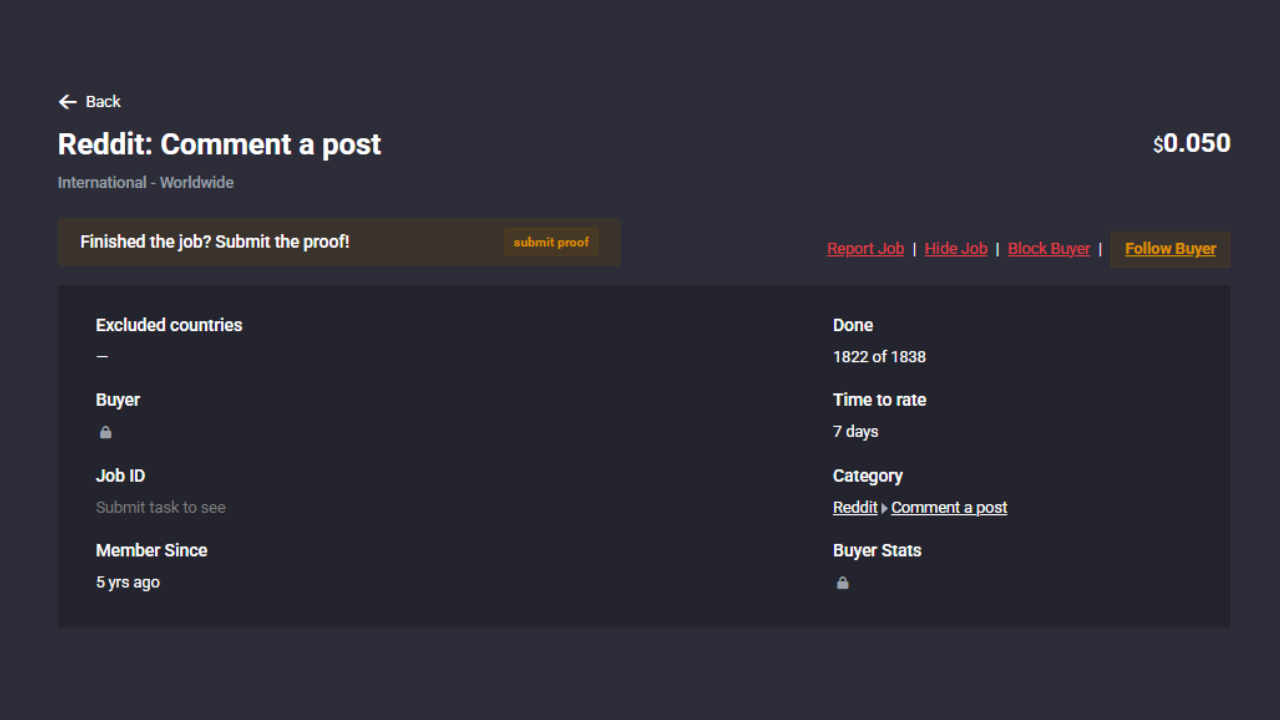Click the lock icon under Buyer Stats
This screenshot has width=1280, height=720.
tap(843, 583)
